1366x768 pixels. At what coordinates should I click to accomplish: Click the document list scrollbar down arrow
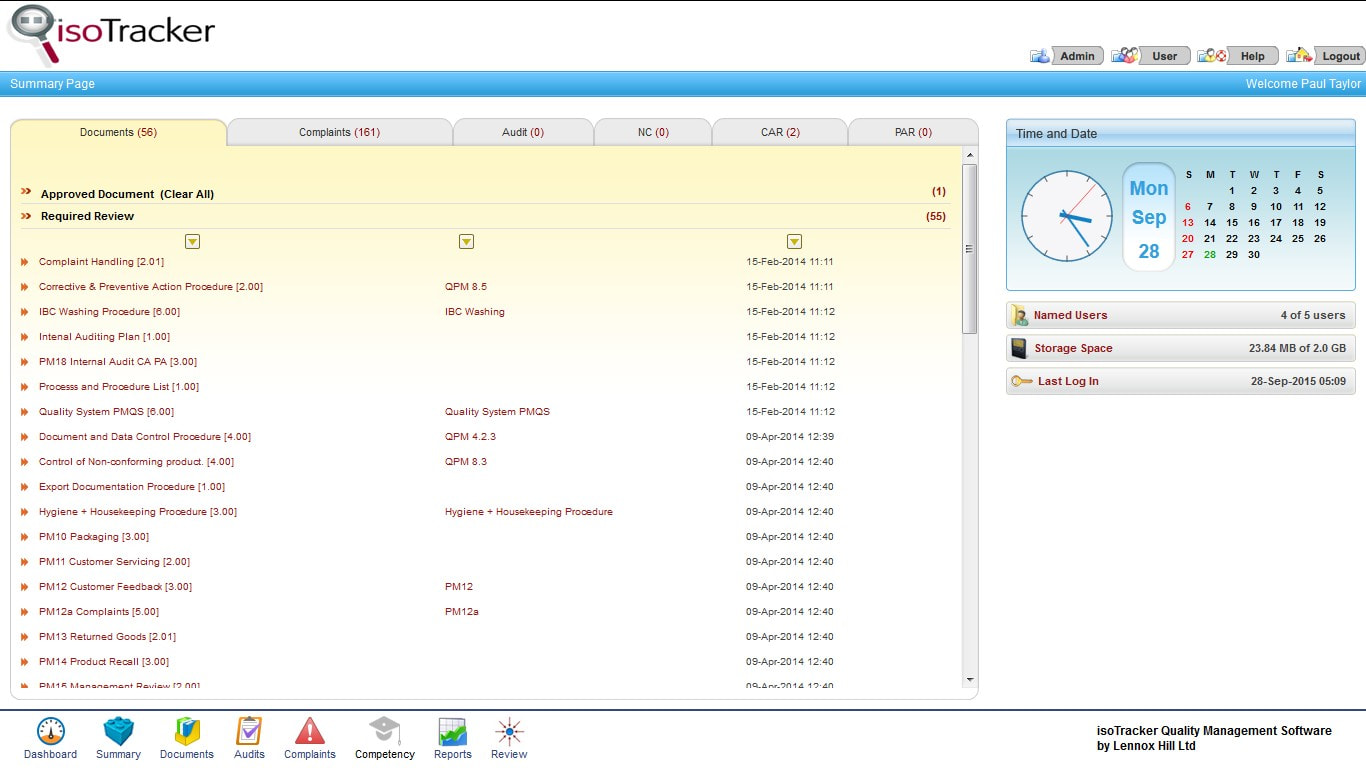pyautogui.click(x=969, y=679)
